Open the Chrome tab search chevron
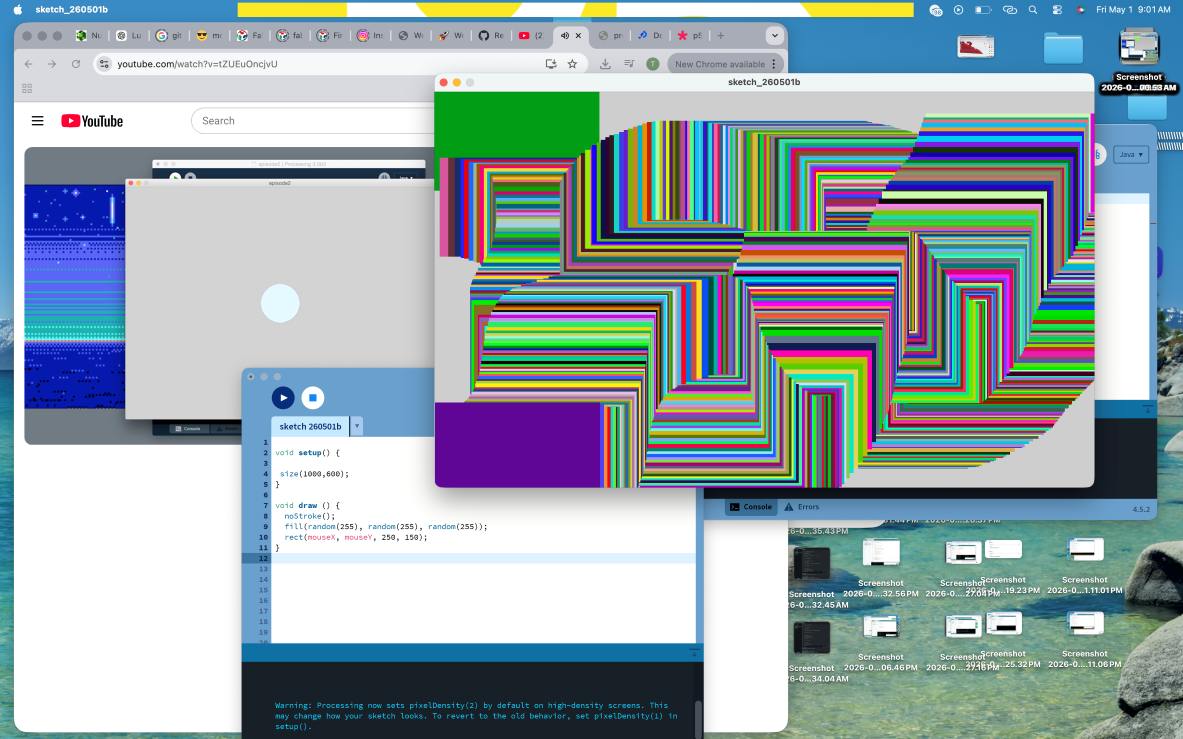The image size is (1183, 739). pos(774,35)
